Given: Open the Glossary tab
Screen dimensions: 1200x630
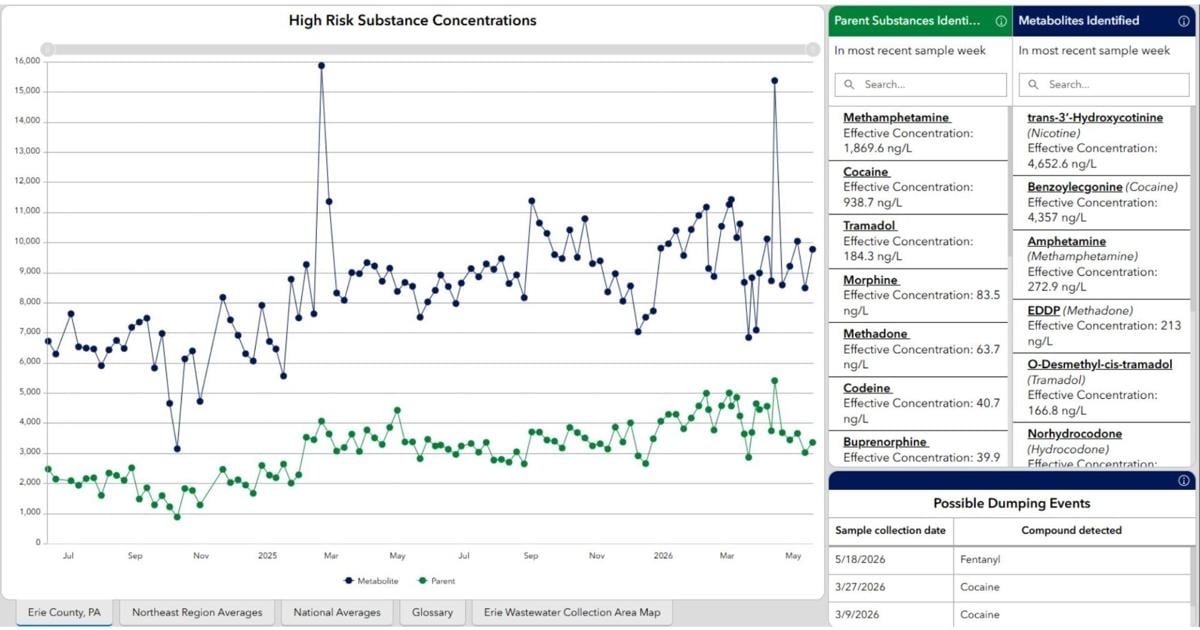Looking at the screenshot, I should [433, 612].
